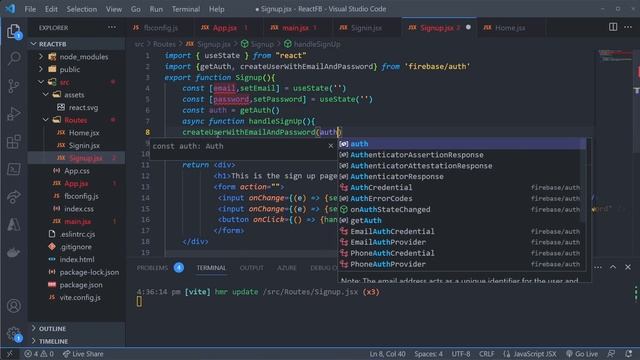This screenshot has width=640, height=360.
Task: Open the terminal-shaped activity bar icon
Action: pos(13,169)
